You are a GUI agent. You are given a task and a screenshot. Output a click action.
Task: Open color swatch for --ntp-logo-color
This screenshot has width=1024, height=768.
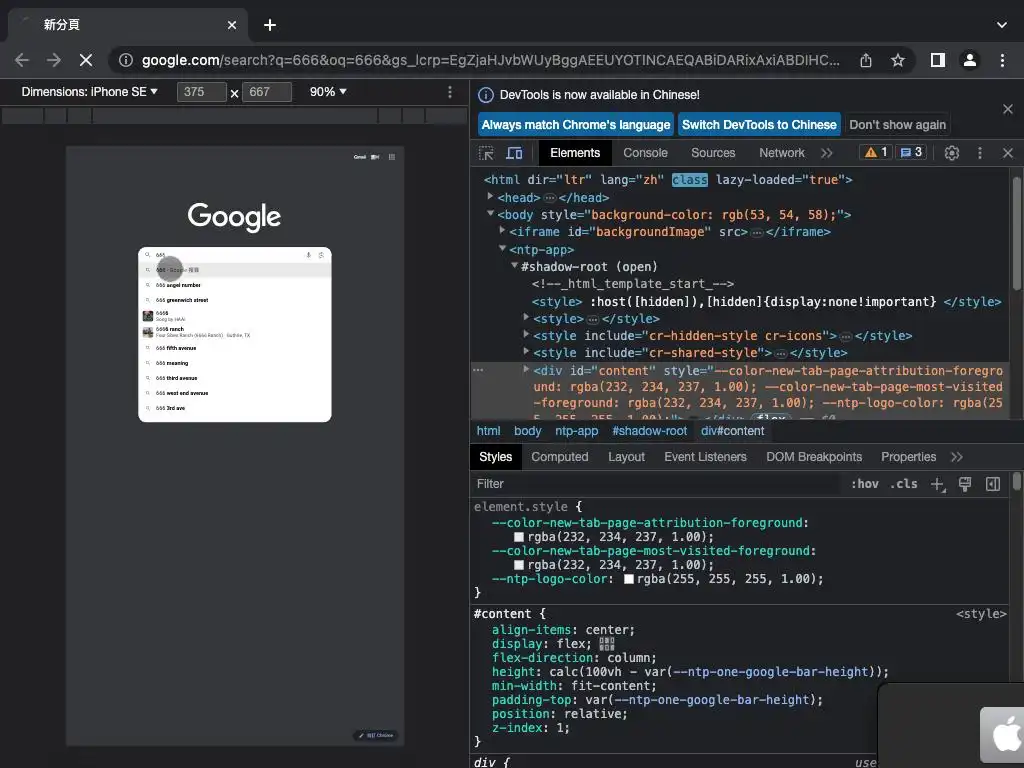point(628,579)
